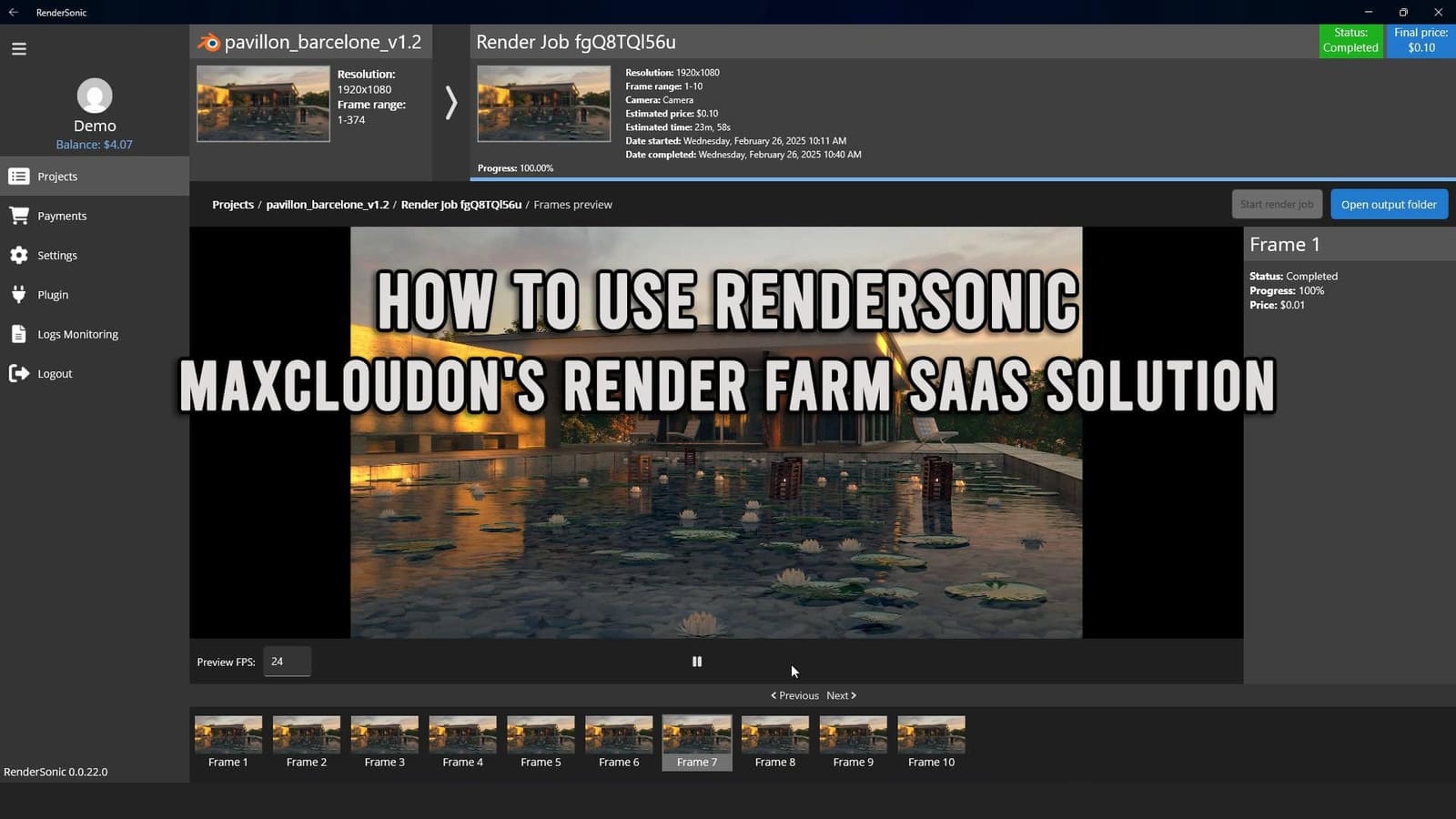Go to Render Job fgQ8TQl56u breadcrumb link
The height and width of the screenshot is (819, 1456).
(461, 205)
